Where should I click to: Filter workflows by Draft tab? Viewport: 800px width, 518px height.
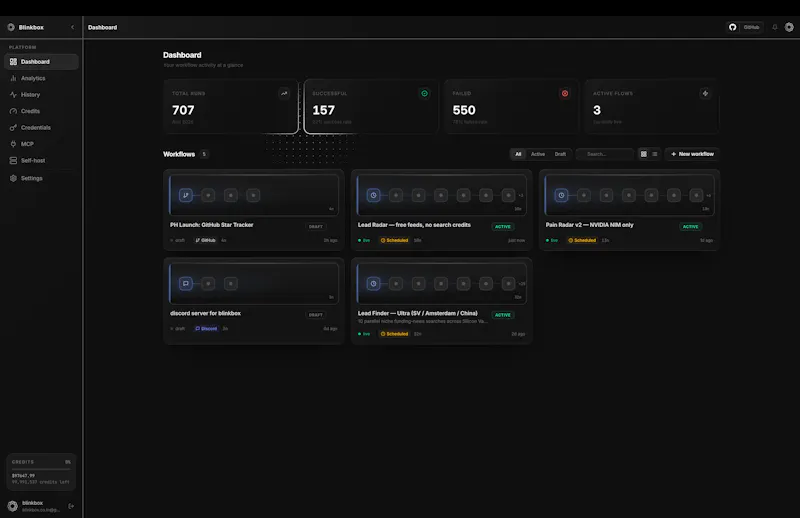click(560, 154)
